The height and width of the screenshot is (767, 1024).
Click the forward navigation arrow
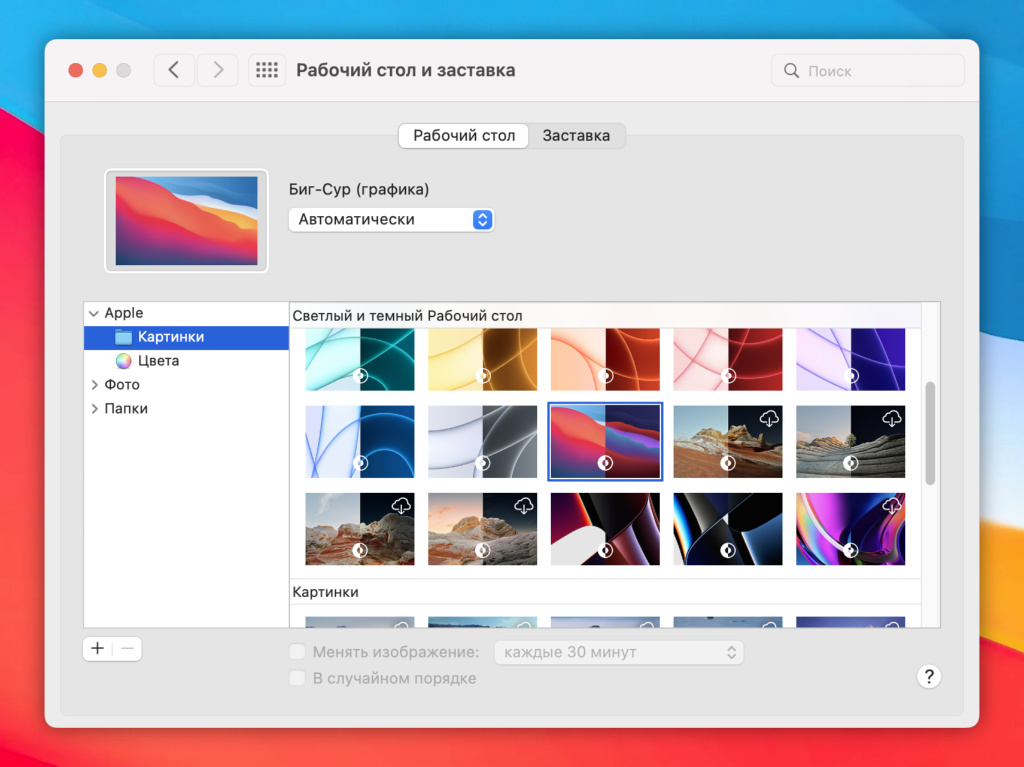[x=217, y=70]
